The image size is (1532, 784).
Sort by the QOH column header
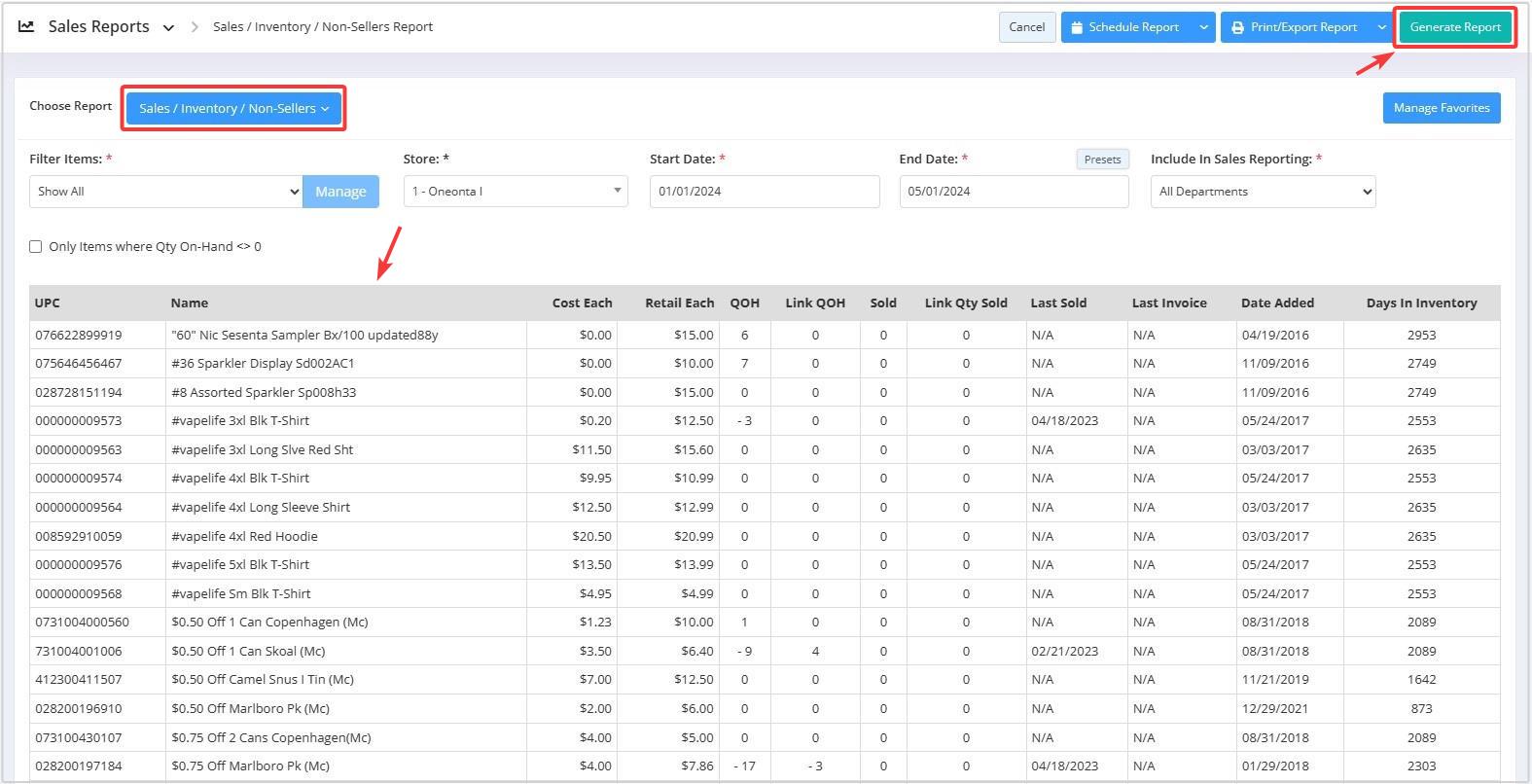744,303
